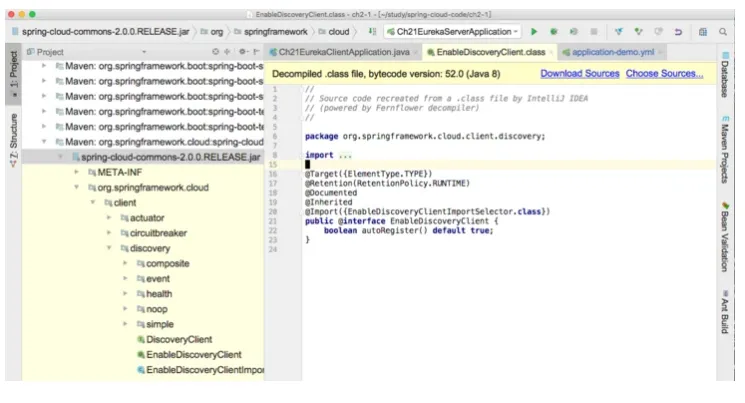Screen dimensions: 745x403
Task: Click EnableDiscoveryClientImportSelector.class in code
Action: 444,211
